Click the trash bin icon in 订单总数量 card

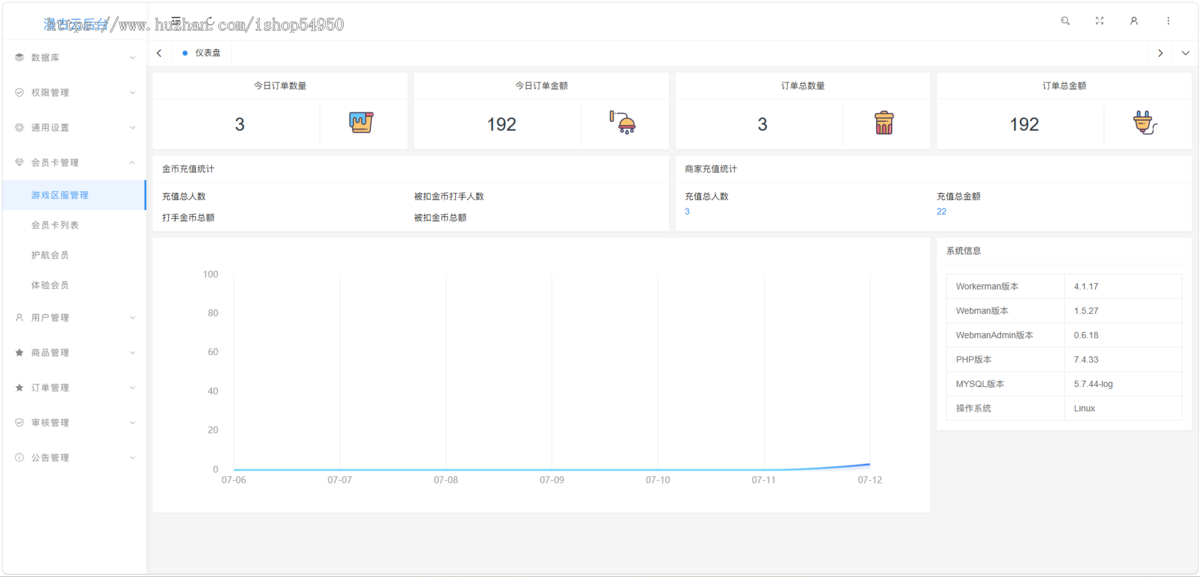click(884, 123)
